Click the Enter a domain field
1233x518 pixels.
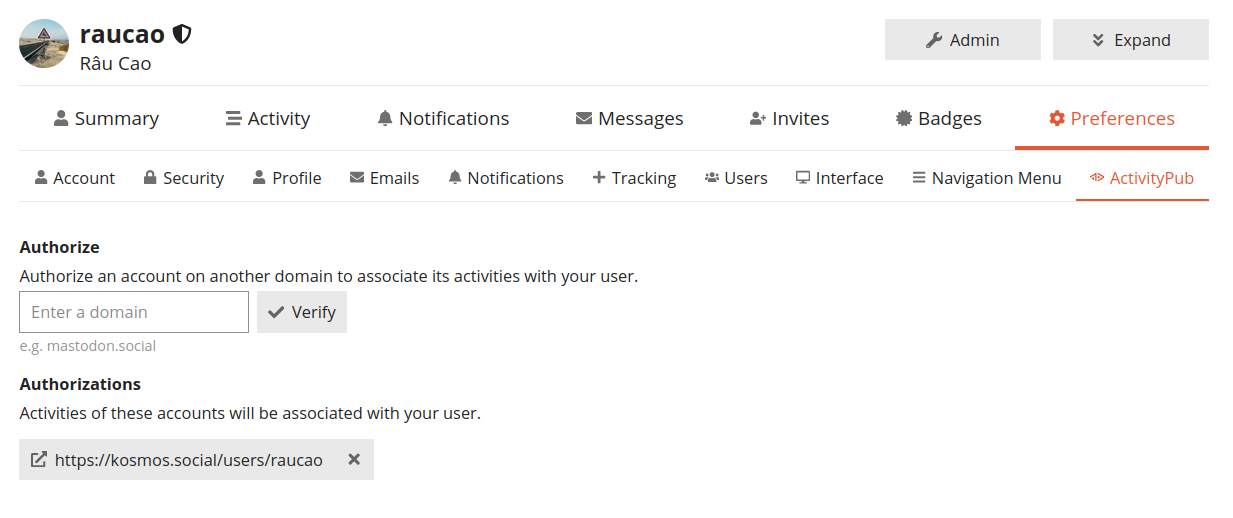point(134,312)
